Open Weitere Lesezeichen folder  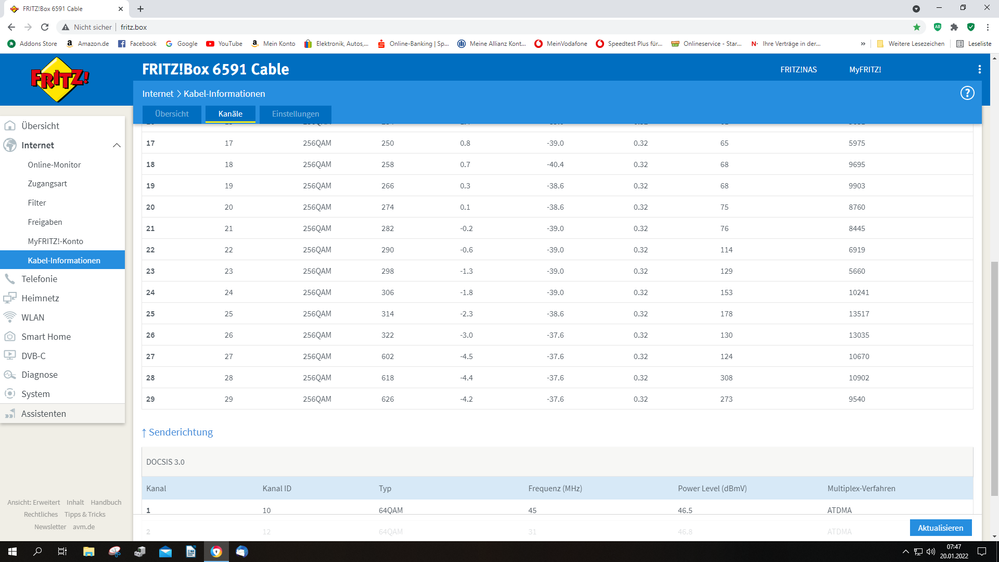[910, 44]
